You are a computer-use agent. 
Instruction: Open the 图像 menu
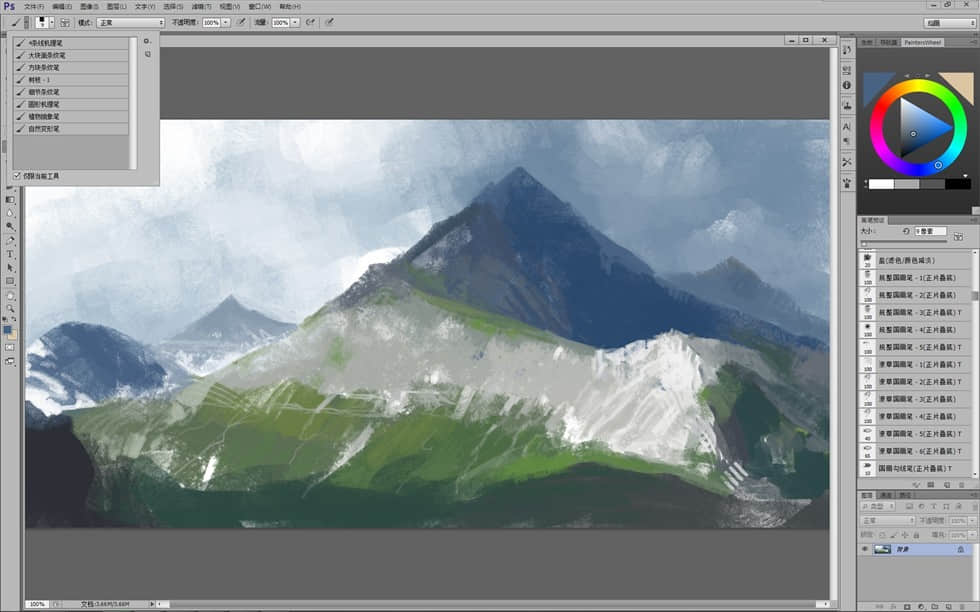click(x=89, y=6)
